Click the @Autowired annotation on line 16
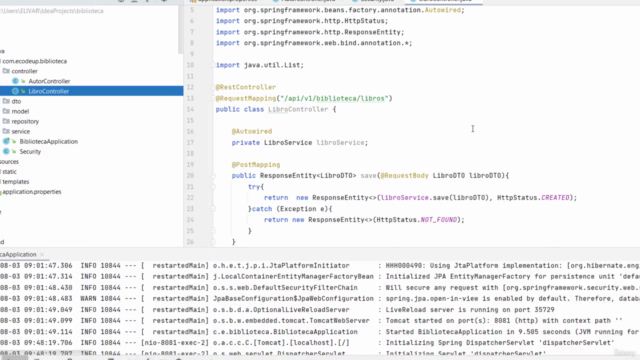640x360 pixels. pos(252,131)
